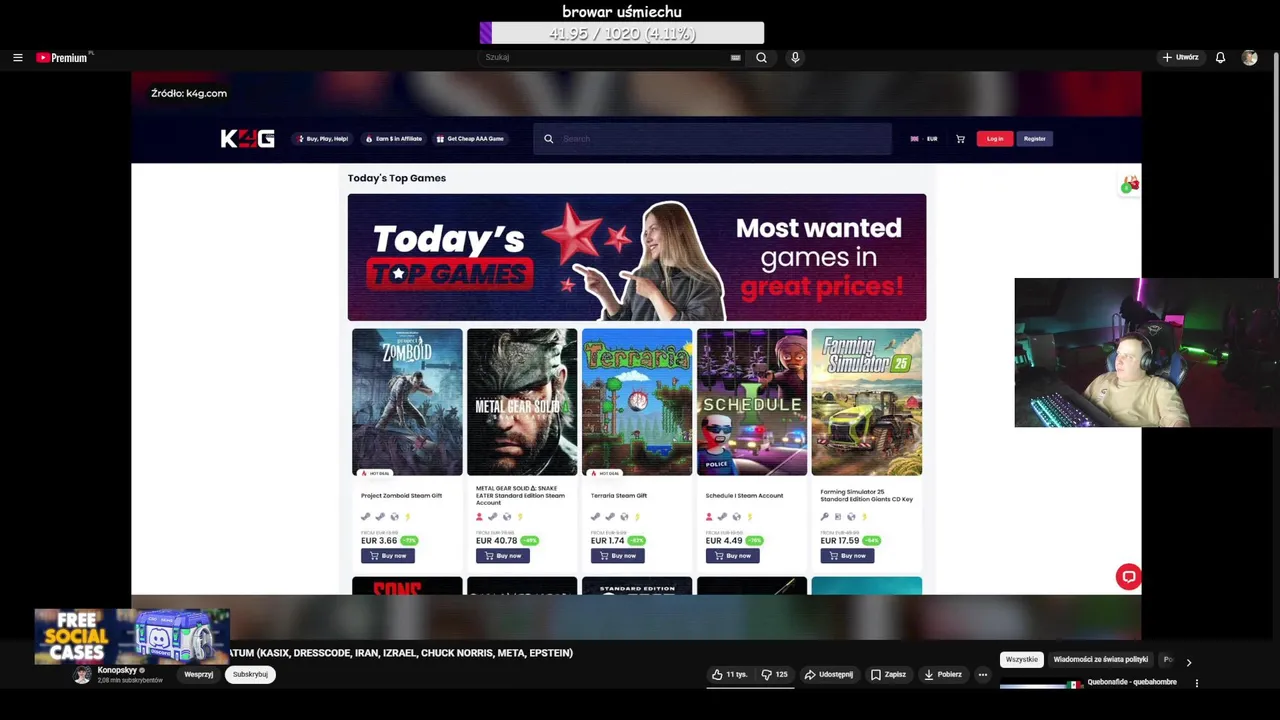Click Buy now for Farming Simulator 25
The width and height of the screenshot is (1280, 720).
(x=847, y=556)
